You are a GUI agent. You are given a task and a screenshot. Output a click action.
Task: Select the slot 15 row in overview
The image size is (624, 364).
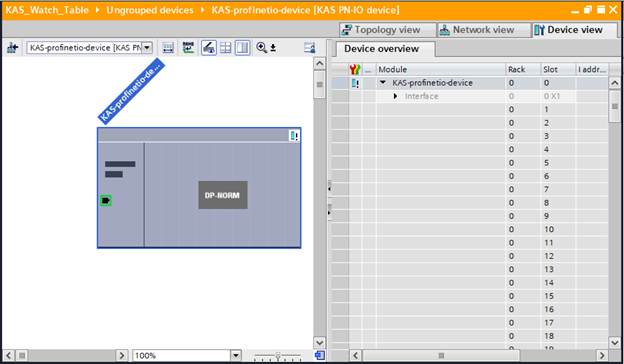(470, 296)
